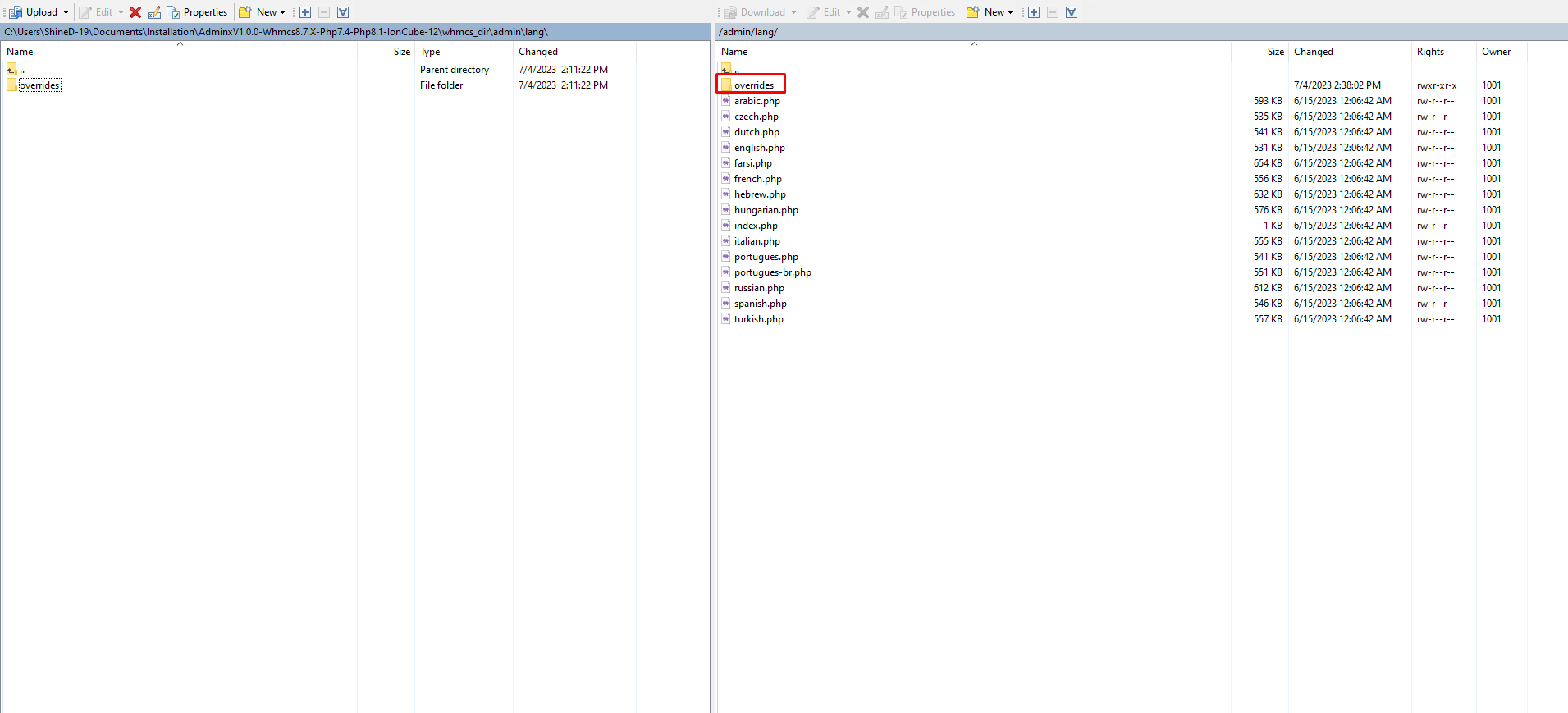Click the Rename icon in local toolbar

point(154,12)
